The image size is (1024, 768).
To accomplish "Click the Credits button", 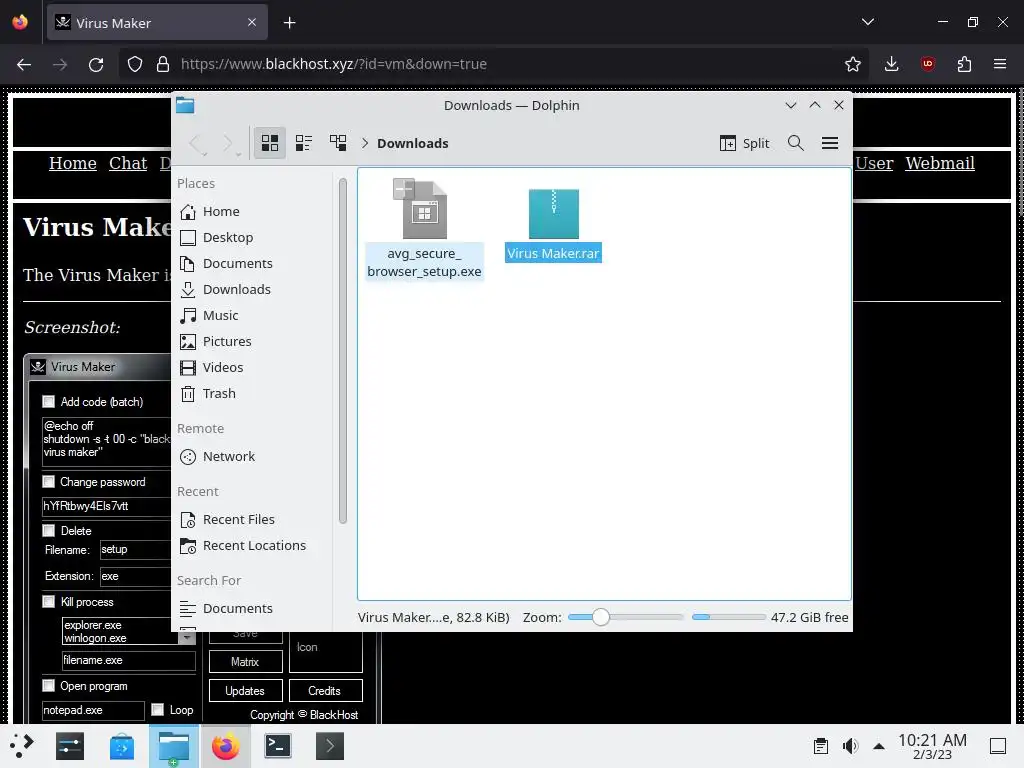I will click(325, 691).
